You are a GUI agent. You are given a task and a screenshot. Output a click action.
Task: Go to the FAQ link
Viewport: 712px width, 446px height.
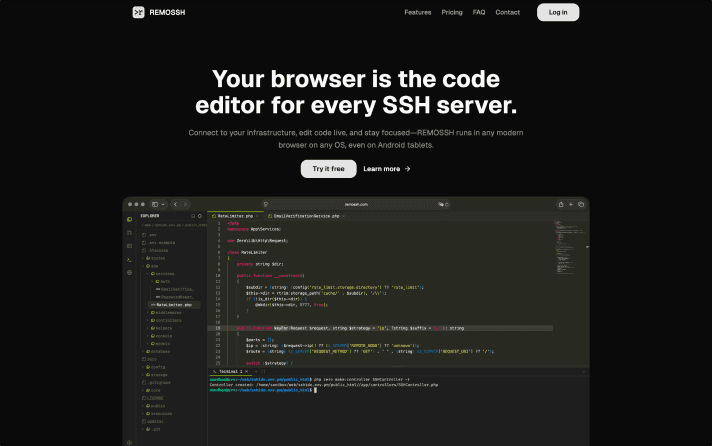coord(479,12)
